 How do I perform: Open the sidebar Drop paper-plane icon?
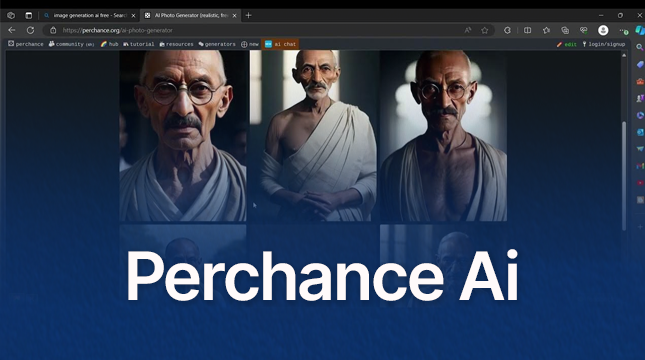[x=640, y=149]
